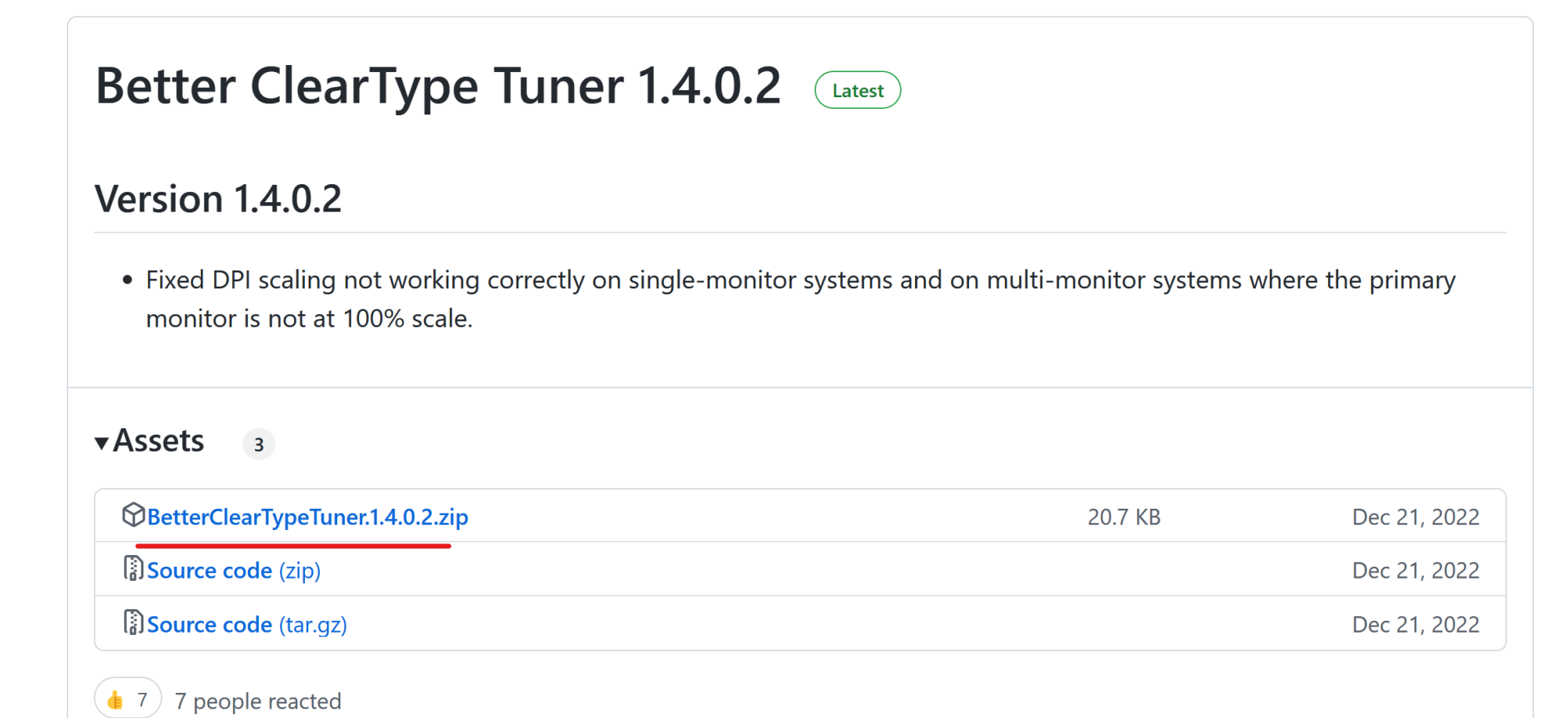Click the '7 people reacted' text
Viewport: 1568px width, 718px height.
tap(258, 701)
